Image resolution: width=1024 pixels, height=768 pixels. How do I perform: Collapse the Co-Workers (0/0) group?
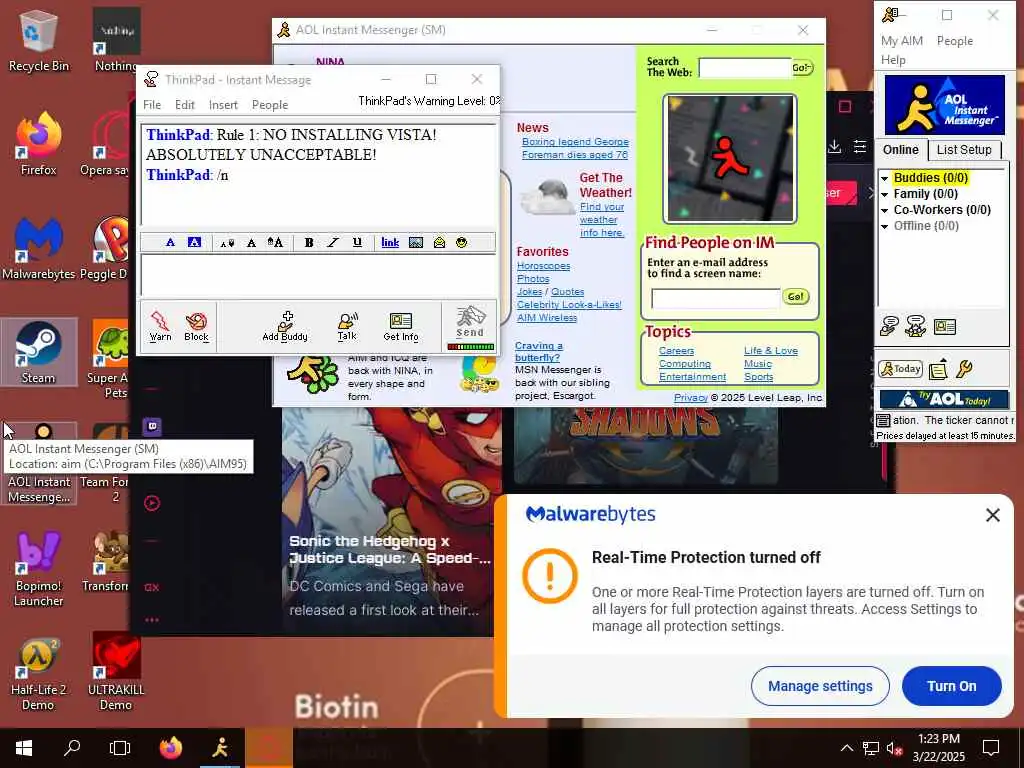(884, 210)
